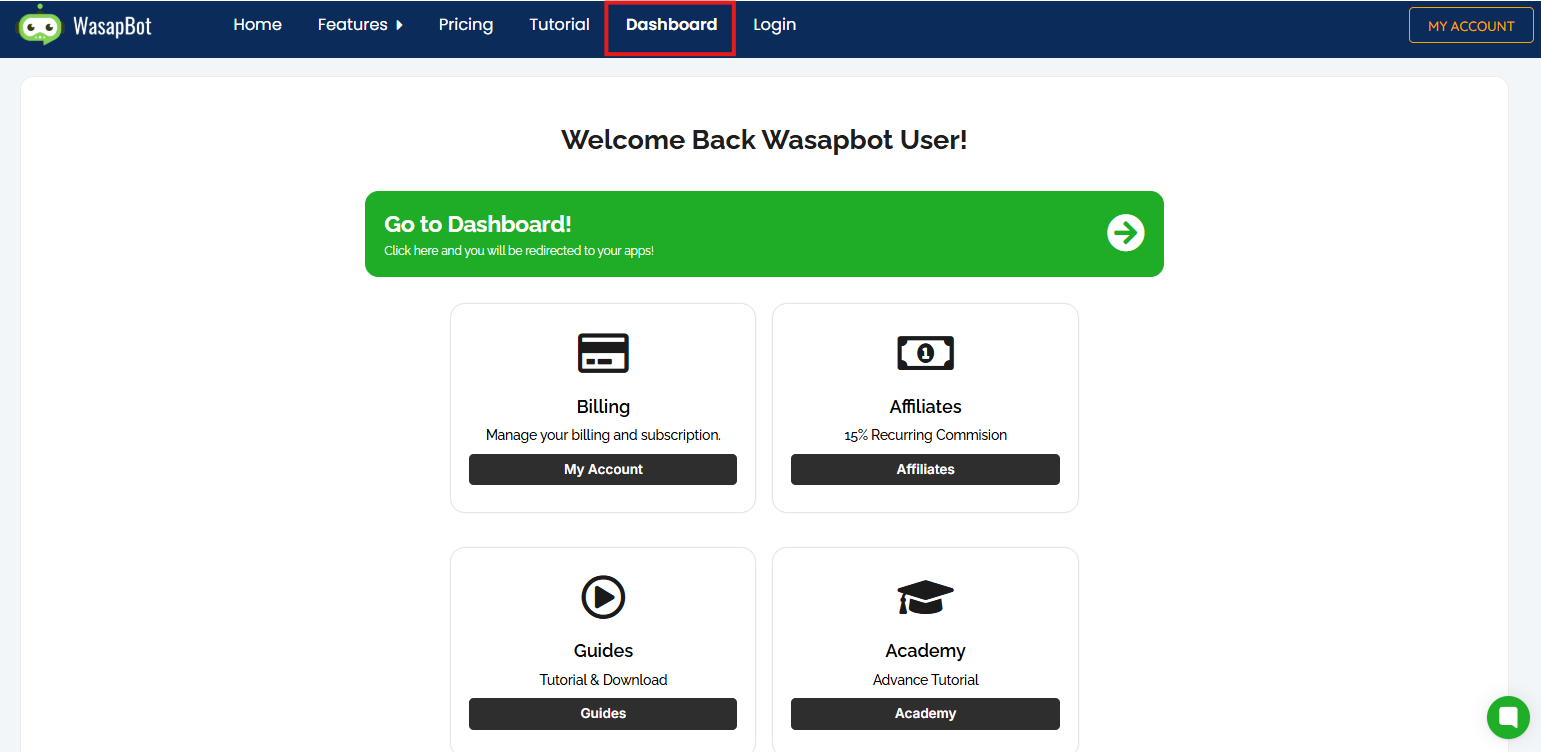1541x752 pixels.
Task: Click the Academy graduation cap icon
Action: click(x=925, y=597)
